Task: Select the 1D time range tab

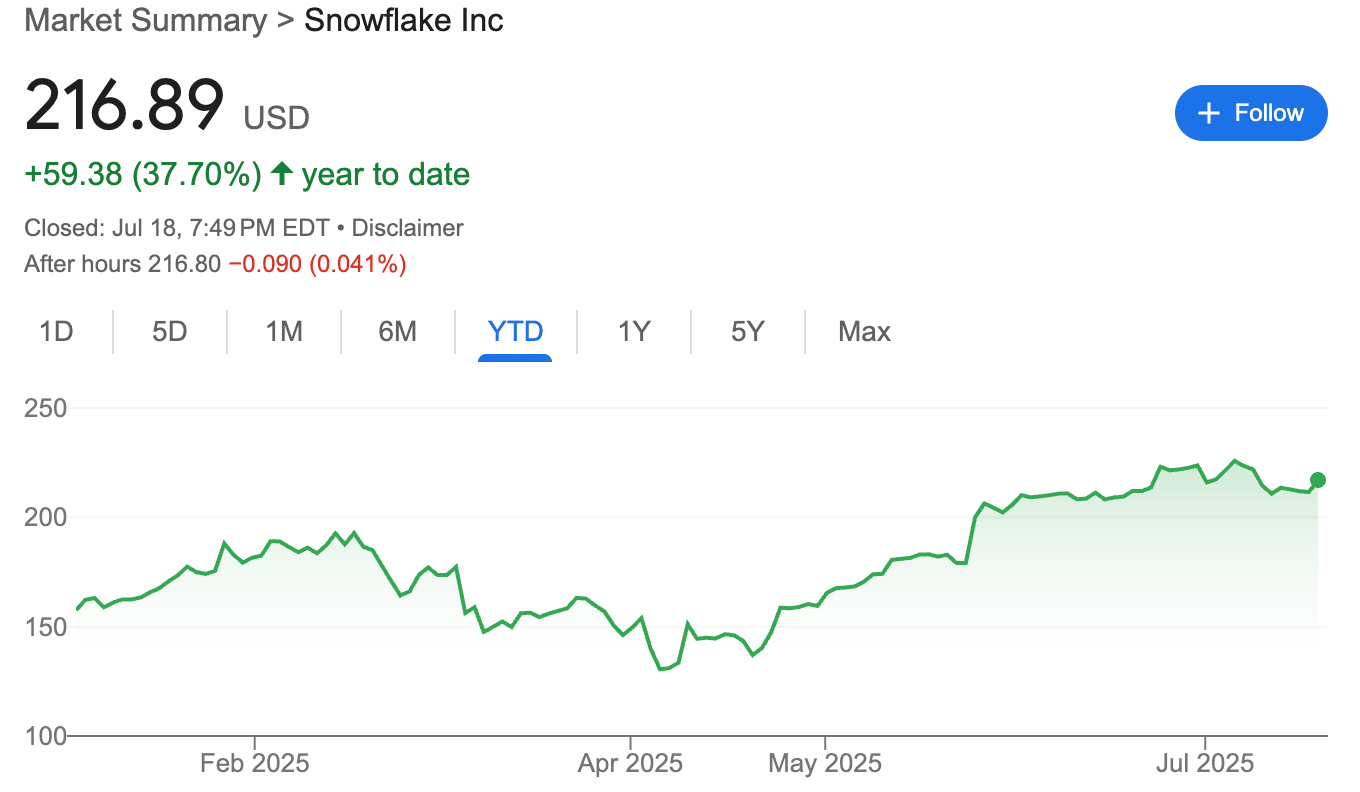Action: pyautogui.click(x=57, y=331)
